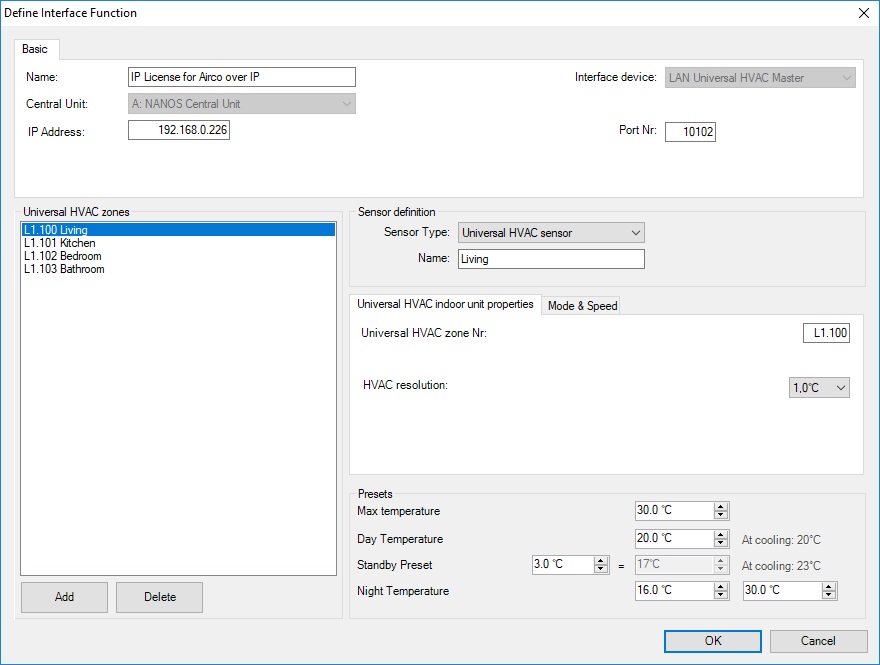The image size is (880, 665).
Task: Decrease Night Temperature 16.0 °C value
Action: 721,596
